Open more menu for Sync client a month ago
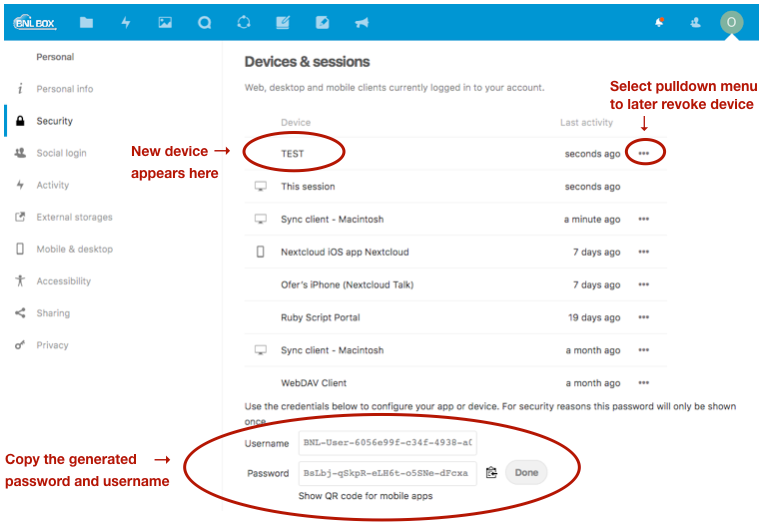Screen dimensions: 761x528 tap(644, 350)
